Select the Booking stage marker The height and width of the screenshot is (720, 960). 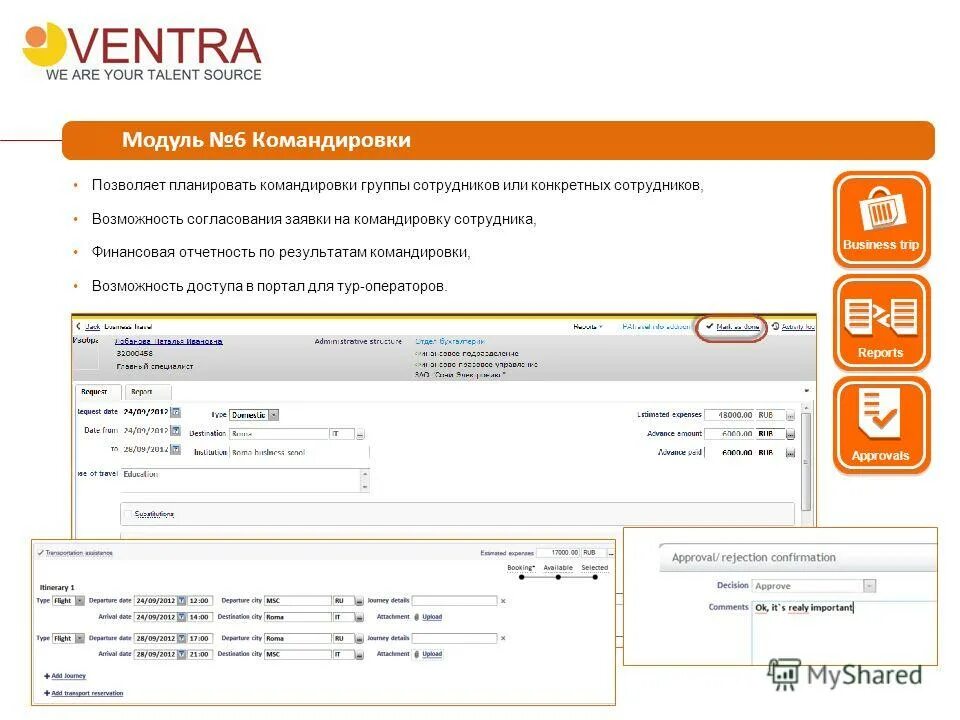tap(522, 577)
